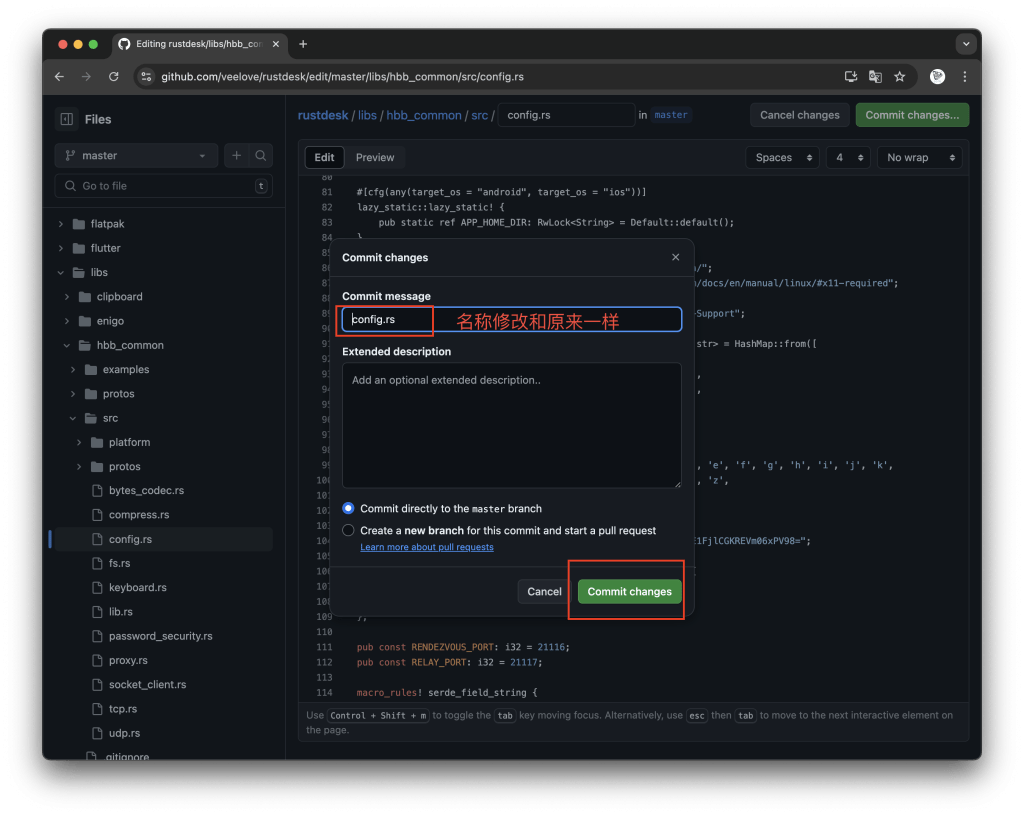The height and width of the screenshot is (816, 1024).
Task: Select the Edit tab
Action: 324,157
